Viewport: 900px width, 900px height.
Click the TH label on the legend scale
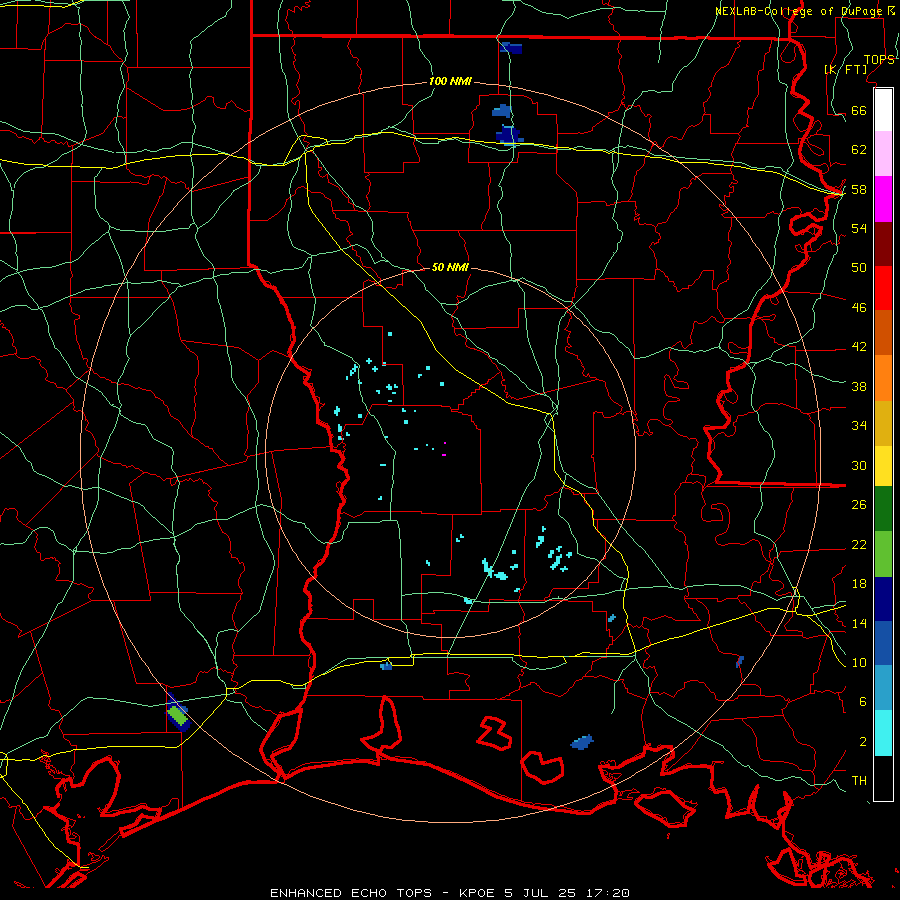pyautogui.click(x=859, y=781)
